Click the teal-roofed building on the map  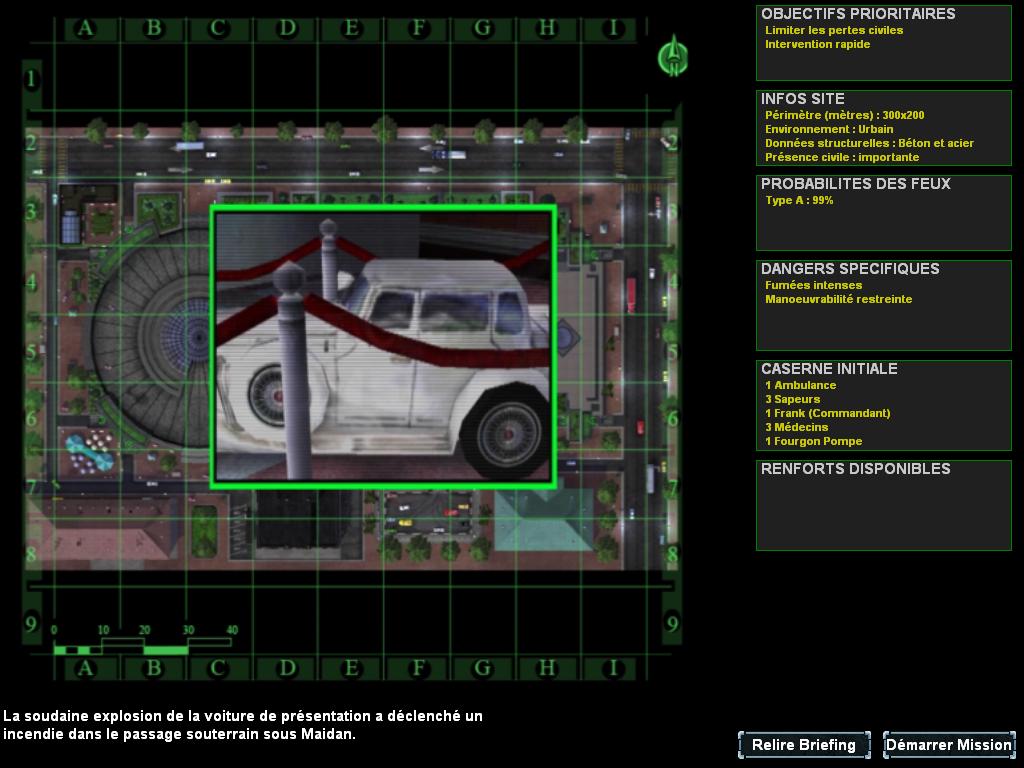[x=542, y=517]
